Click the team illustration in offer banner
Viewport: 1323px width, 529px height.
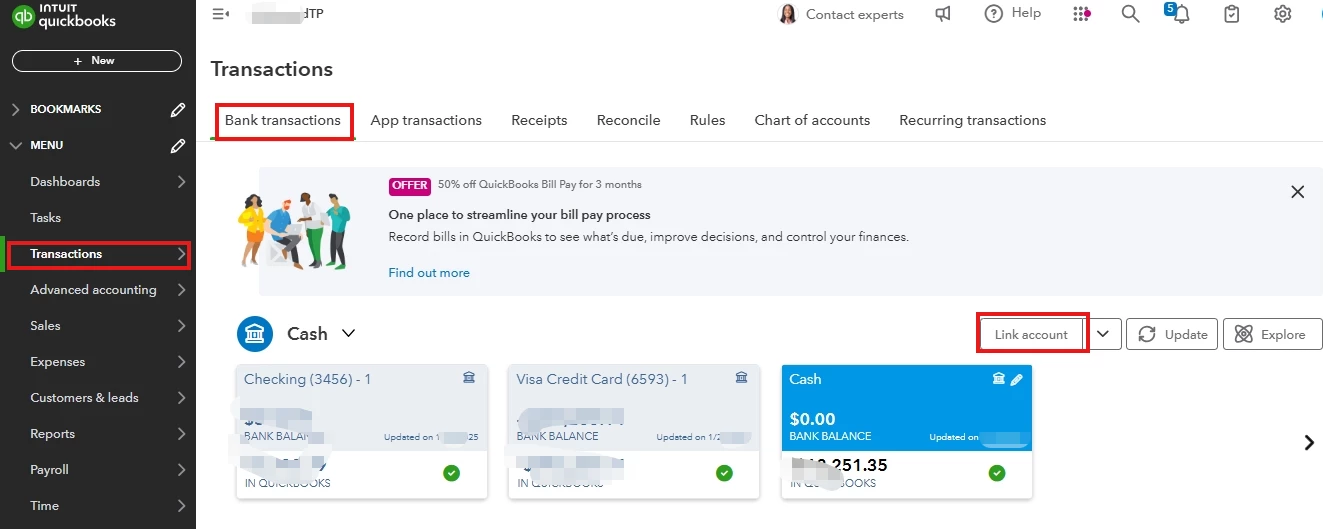(x=295, y=231)
